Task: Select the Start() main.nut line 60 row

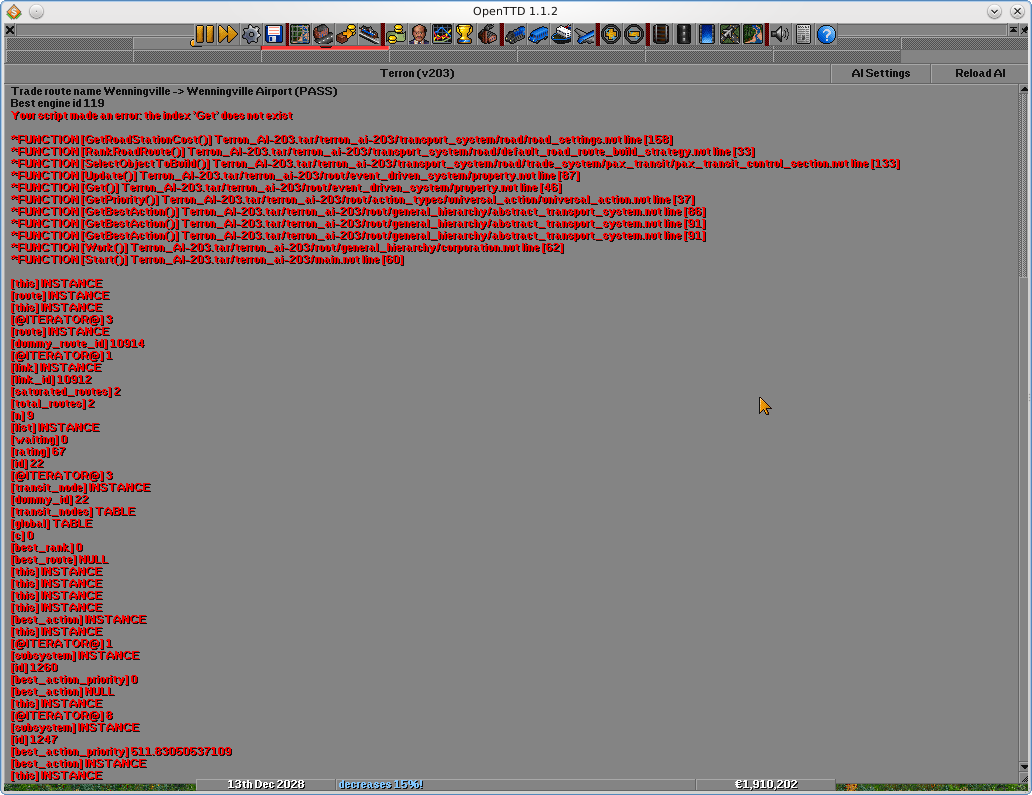Action: tap(208, 260)
